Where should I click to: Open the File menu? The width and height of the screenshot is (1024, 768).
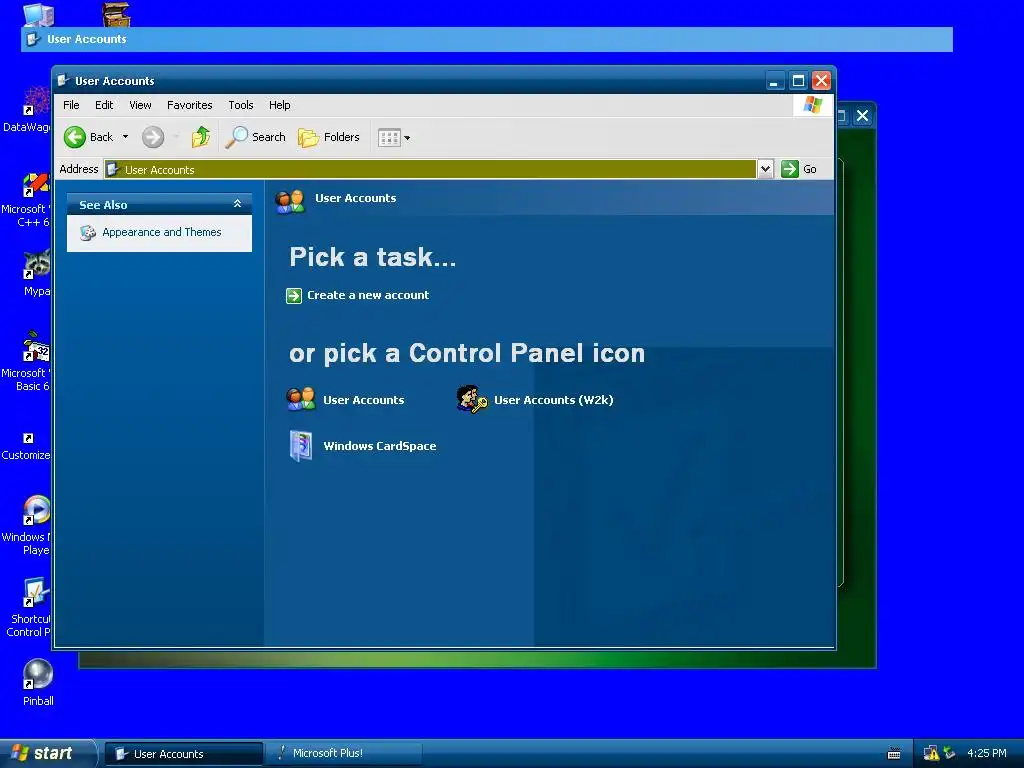pyautogui.click(x=71, y=105)
